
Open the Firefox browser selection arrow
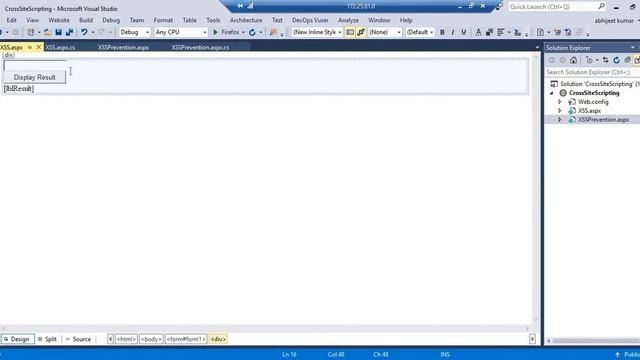[x=243, y=32]
